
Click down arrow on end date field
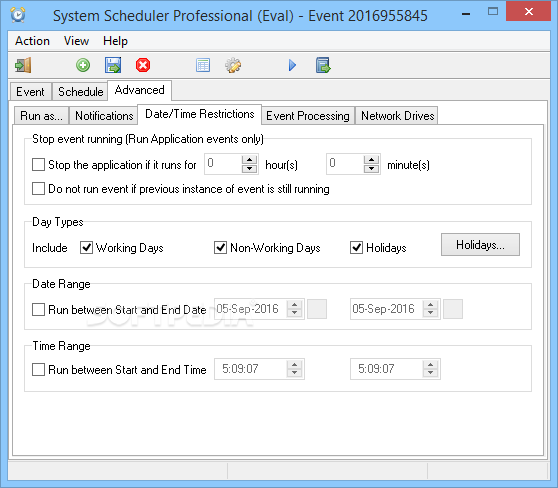click(431, 313)
